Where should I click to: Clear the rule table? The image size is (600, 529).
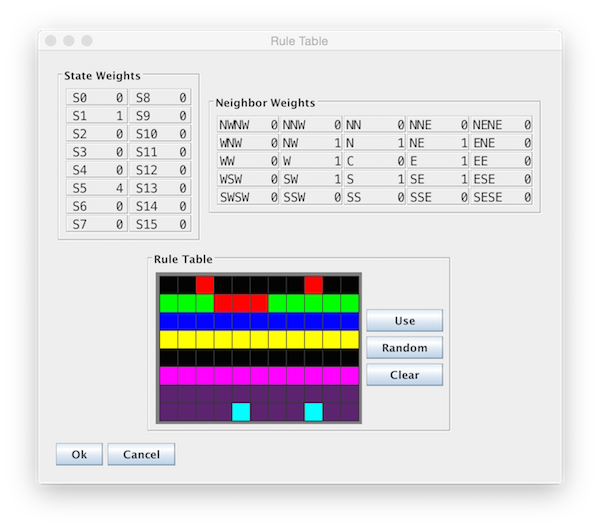point(404,375)
